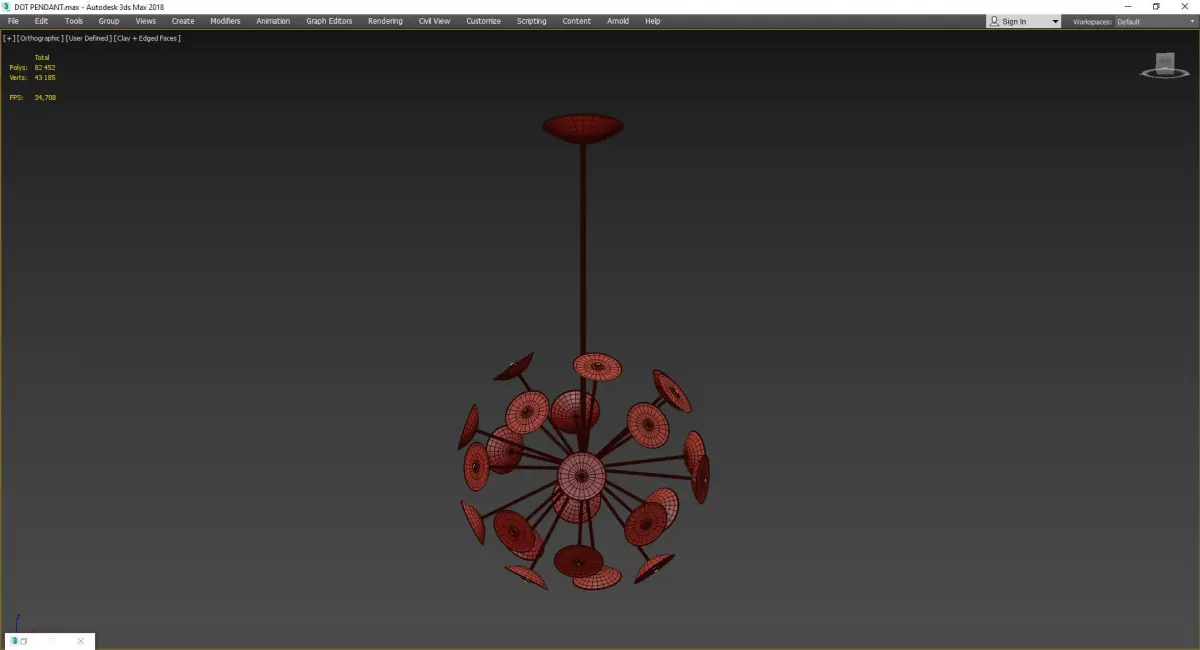Open the Rendering menu
This screenshot has height=650, width=1200.
coord(385,21)
